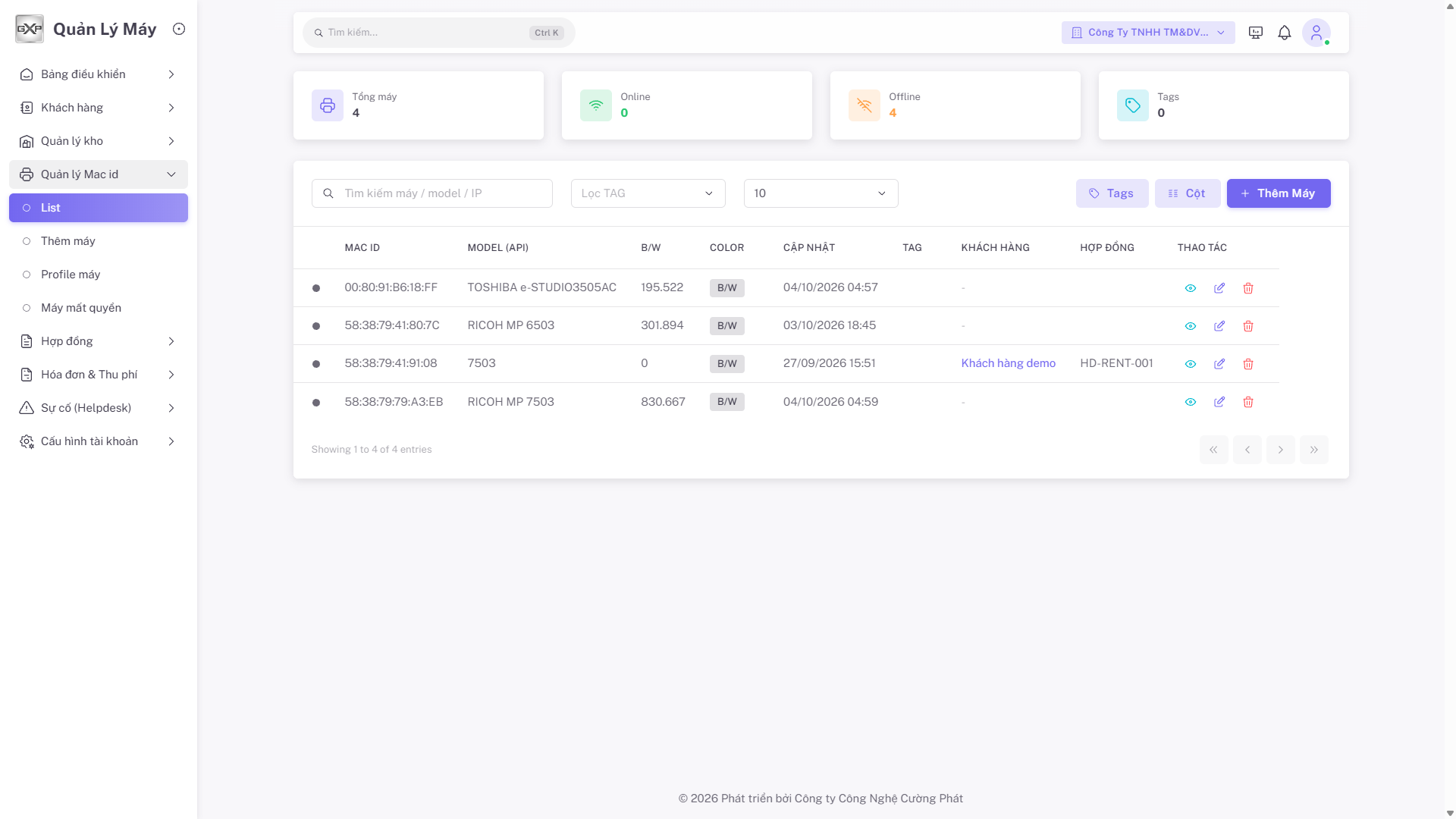This screenshot has height=819, width=1456.
Task: Edit the RICOH MP 7503 machine
Action: [1219, 402]
